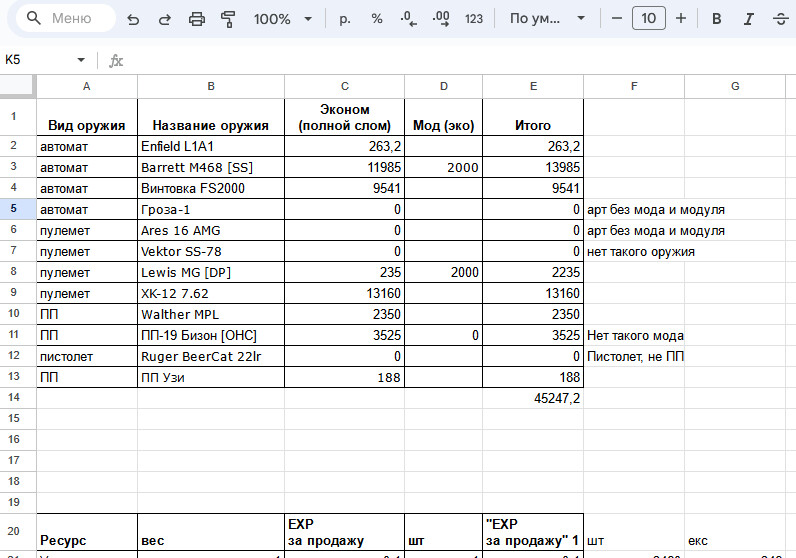Select cell 'Гроза-1'
The height and width of the screenshot is (558, 796).
(x=211, y=209)
